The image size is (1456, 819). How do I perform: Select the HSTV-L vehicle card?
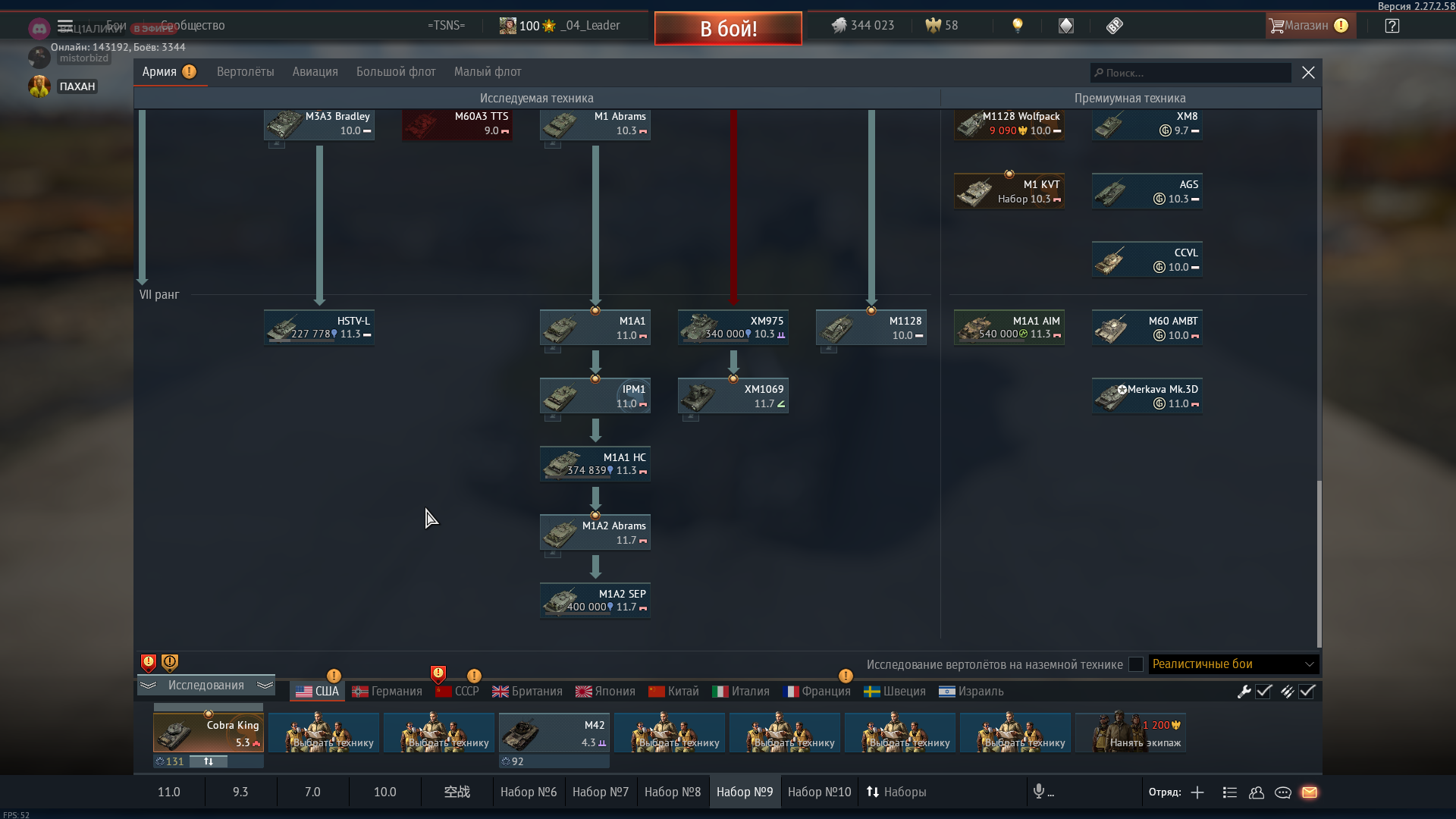tap(319, 327)
